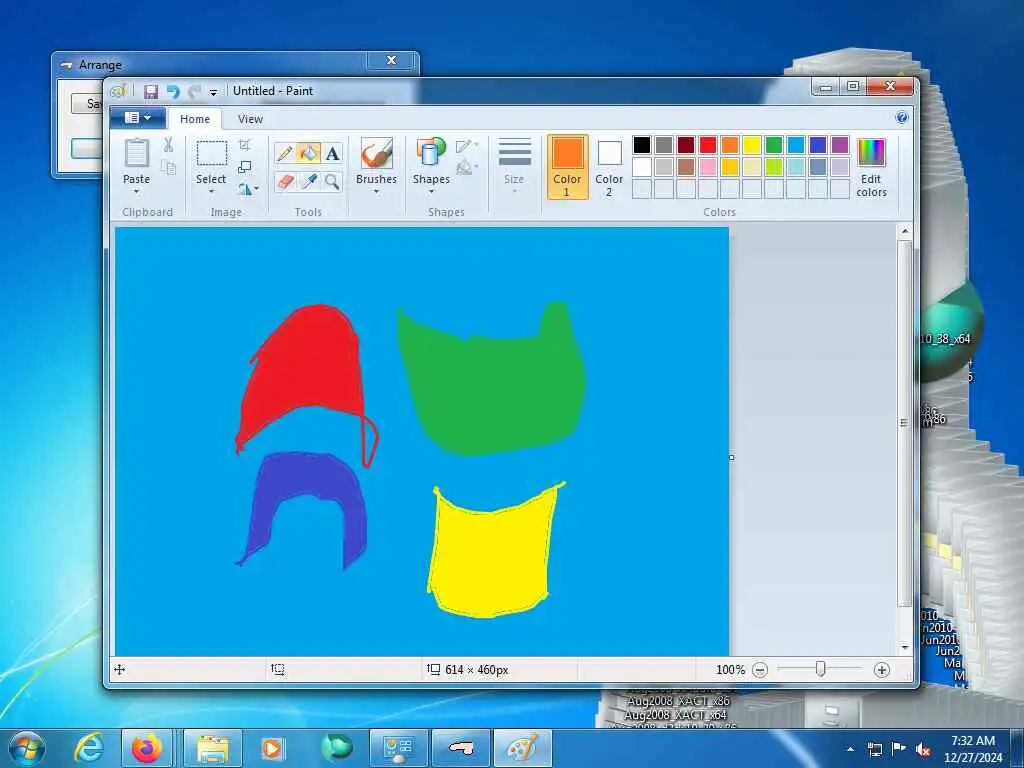Select the Fill with color bucket tool
This screenshot has width=1024, height=768.
[308, 153]
